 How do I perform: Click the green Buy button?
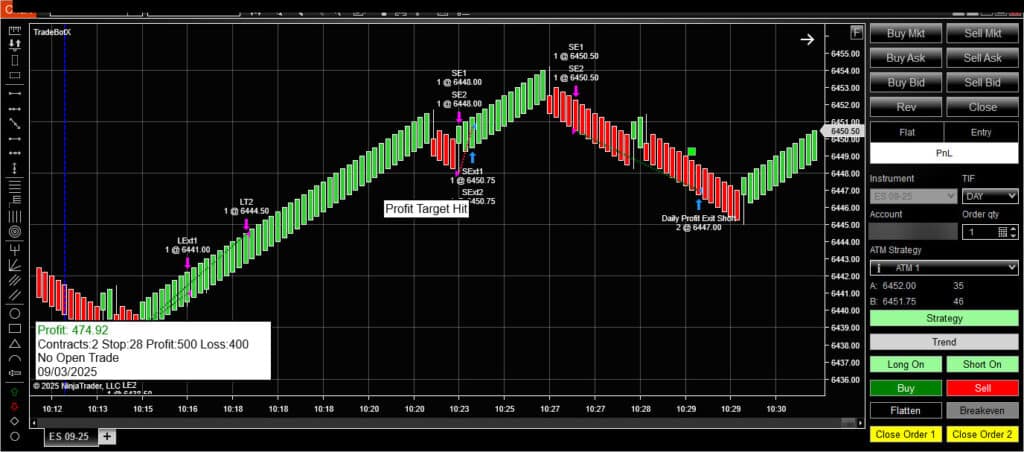[x=906, y=388]
